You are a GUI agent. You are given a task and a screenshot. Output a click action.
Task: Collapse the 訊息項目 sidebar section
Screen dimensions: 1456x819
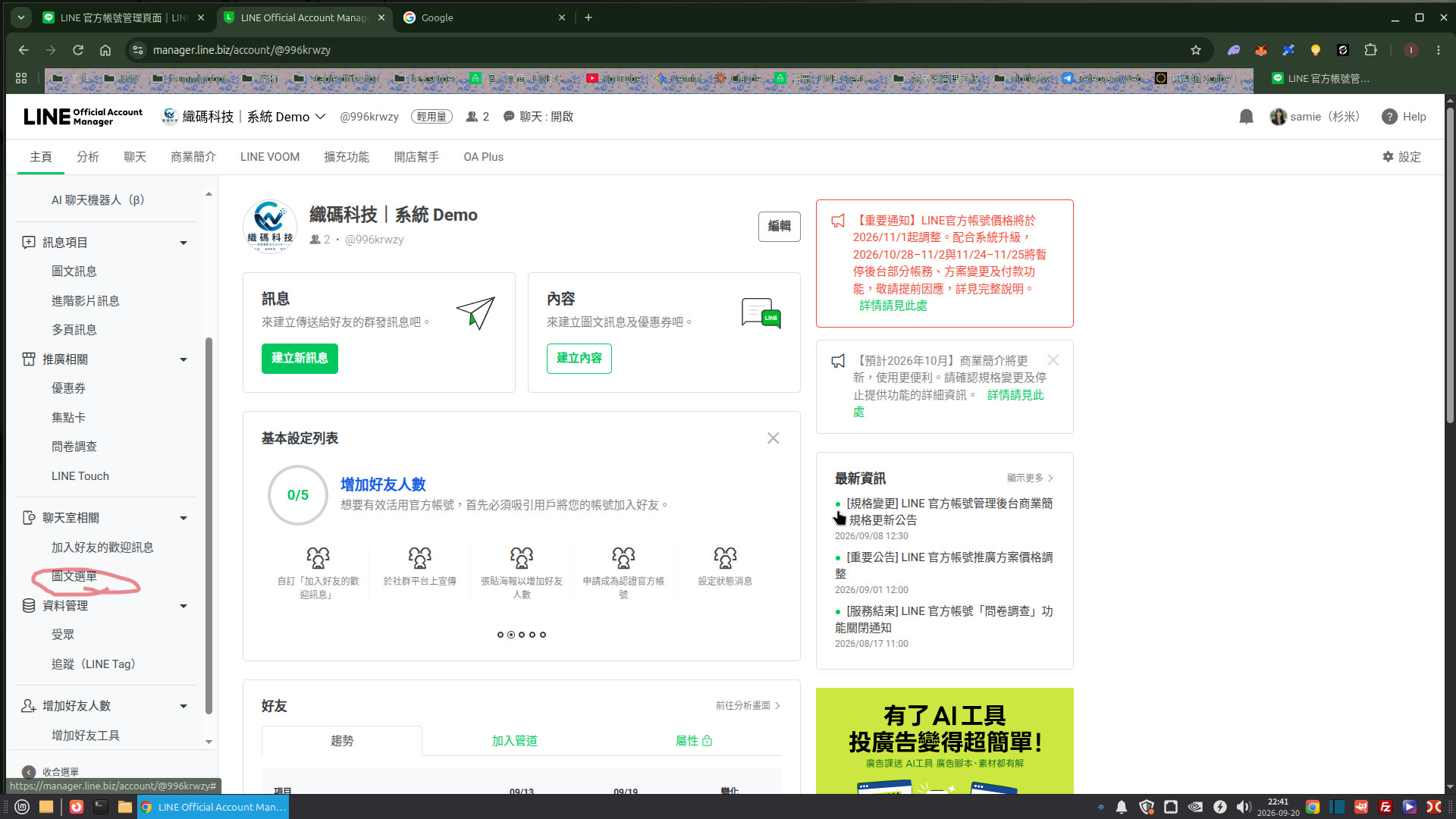pyautogui.click(x=184, y=243)
